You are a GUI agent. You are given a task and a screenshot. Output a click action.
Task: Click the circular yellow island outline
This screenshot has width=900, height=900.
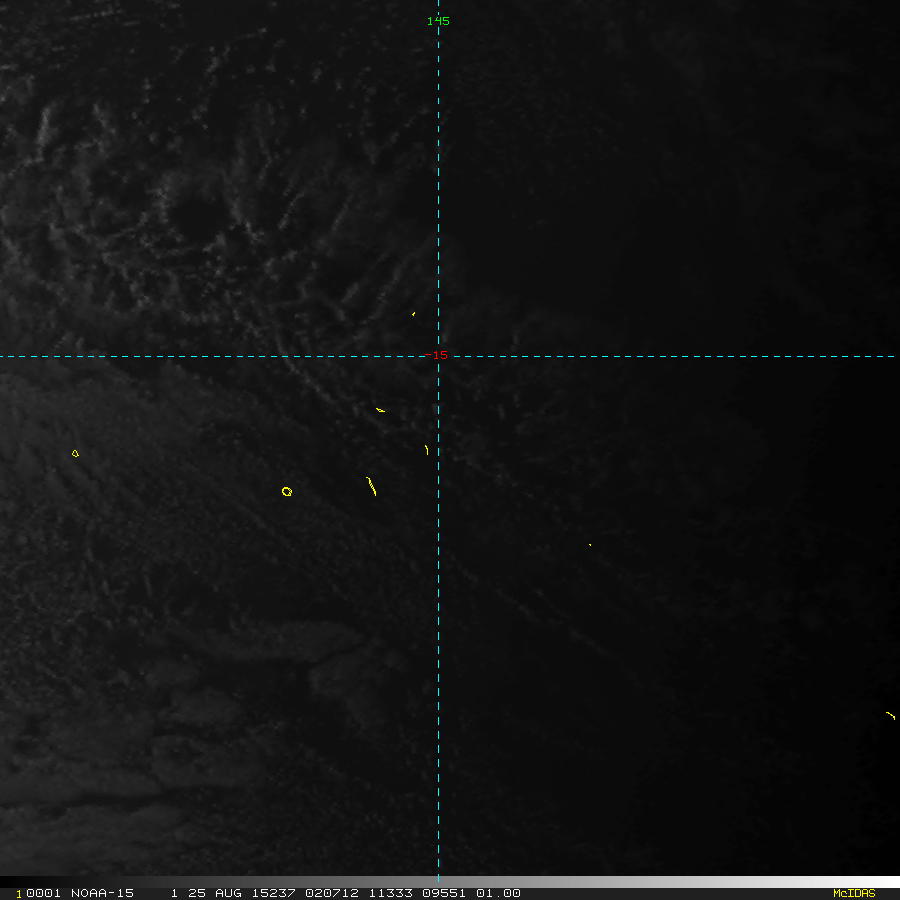pos(287,491)
